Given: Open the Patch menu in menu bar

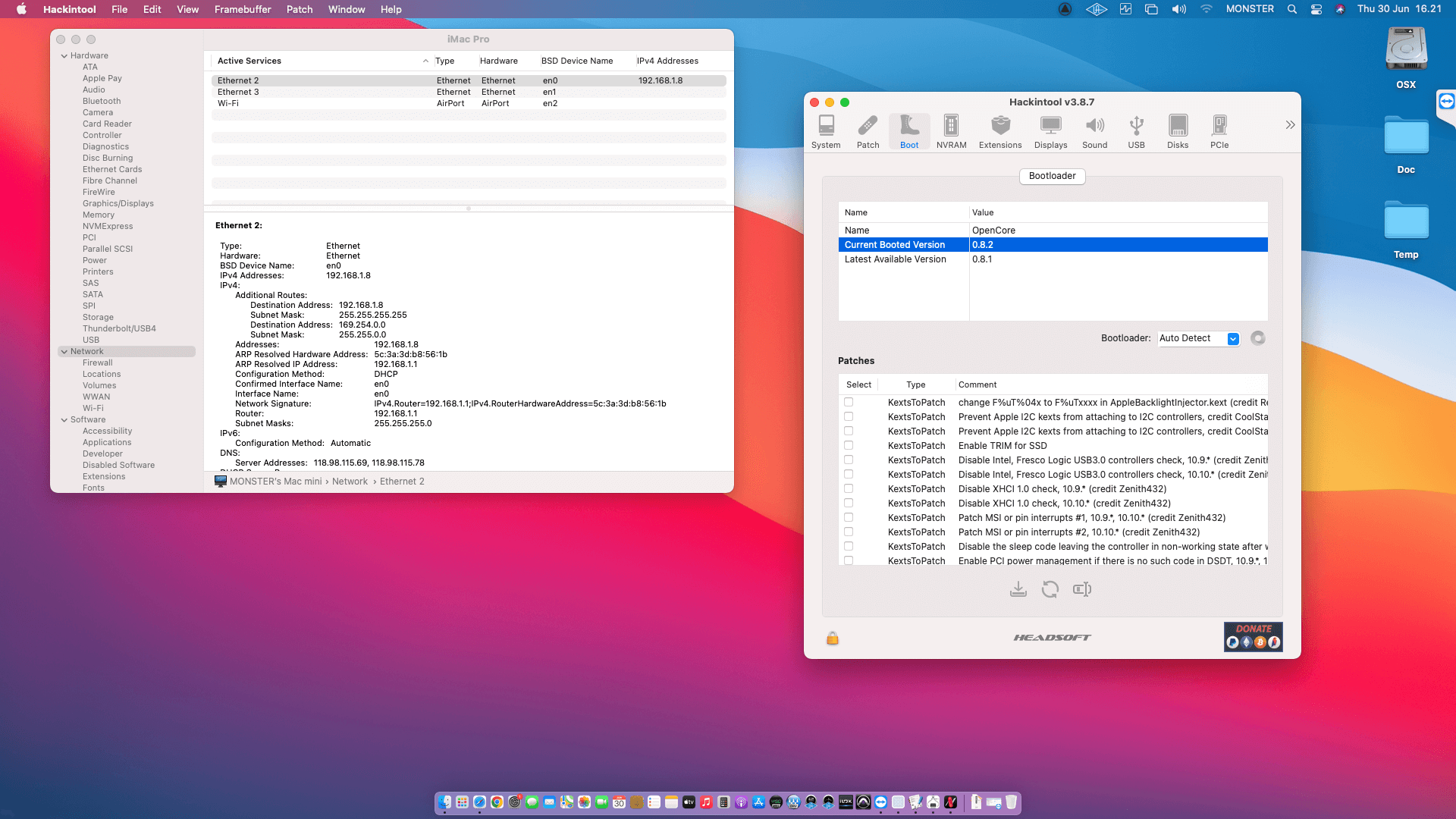Looking at the screenshot, I should tap(300, 9).
